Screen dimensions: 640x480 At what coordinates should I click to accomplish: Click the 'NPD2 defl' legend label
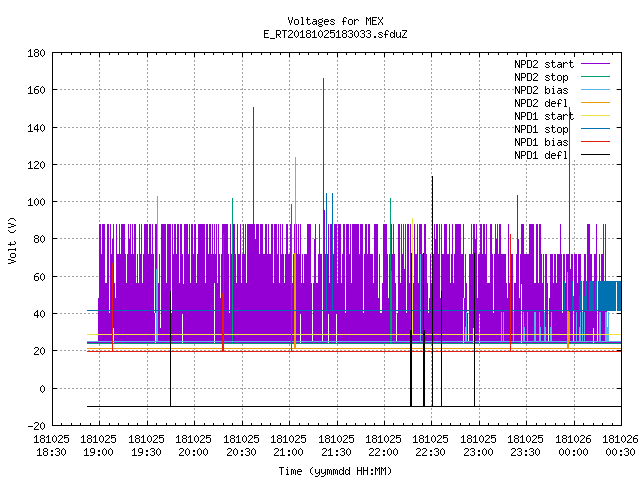coord(541,103)
